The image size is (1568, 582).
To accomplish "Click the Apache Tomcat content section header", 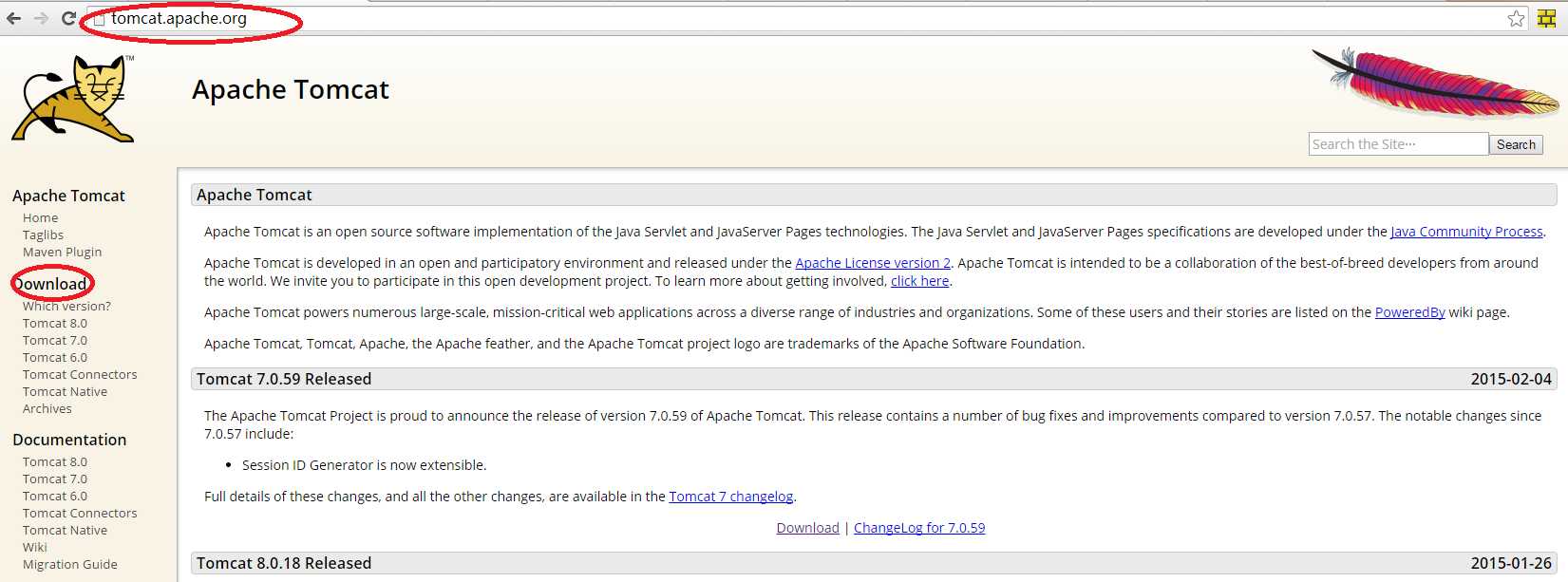I will pyautogui.click(x=874, y=195).
